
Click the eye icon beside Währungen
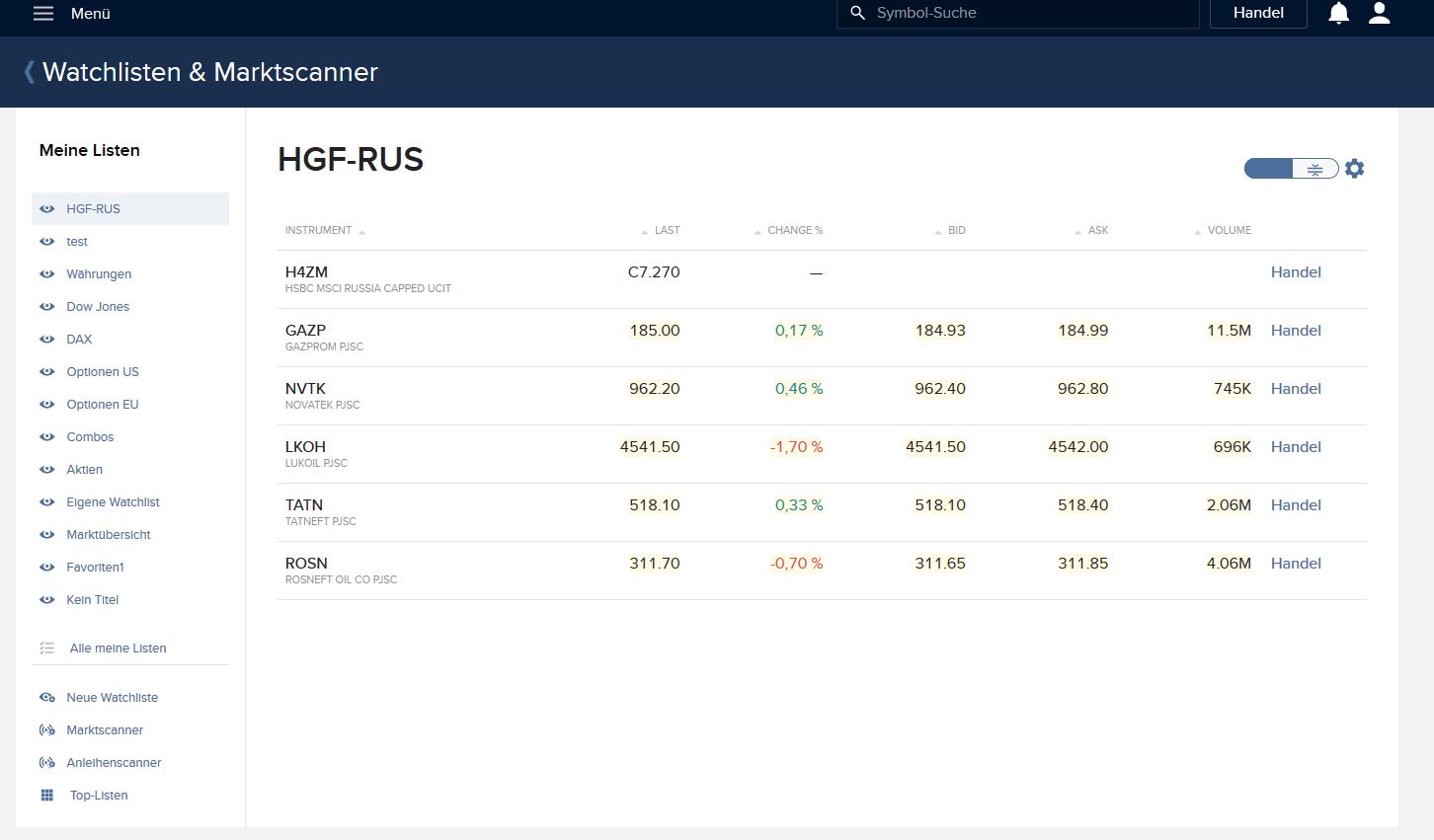tap(46, 274)
